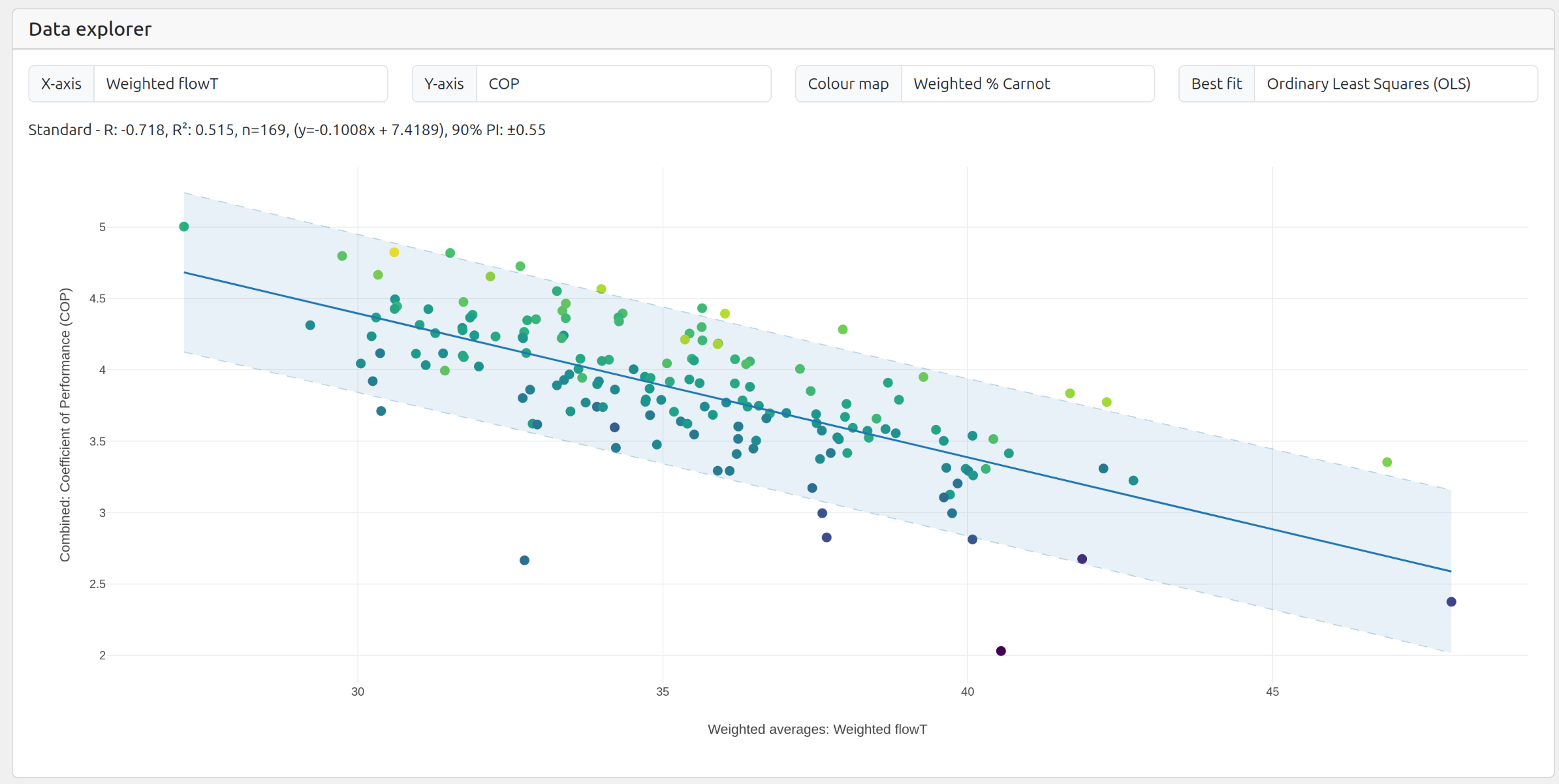1559x784 pixels.
Task: Click the vertical COP axis title
Action: [65, 424]
